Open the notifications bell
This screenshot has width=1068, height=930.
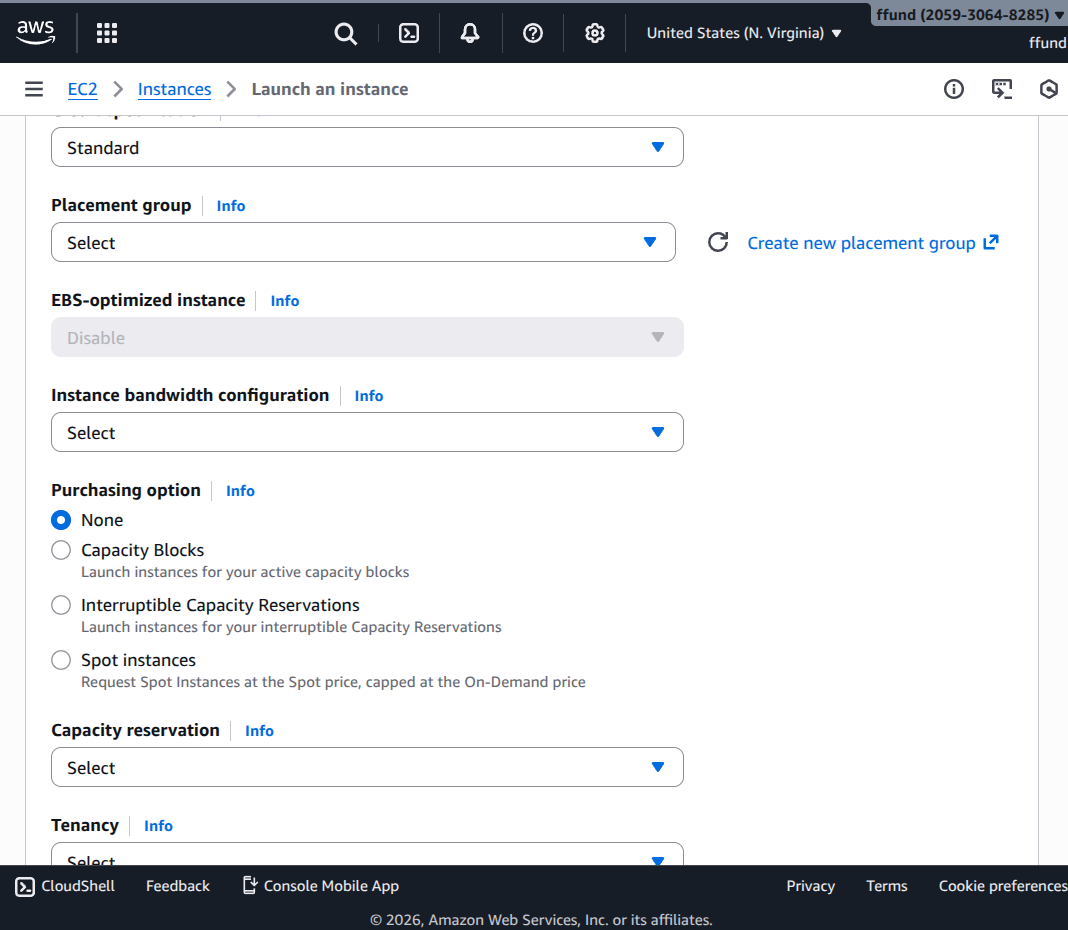pos(470,33)
